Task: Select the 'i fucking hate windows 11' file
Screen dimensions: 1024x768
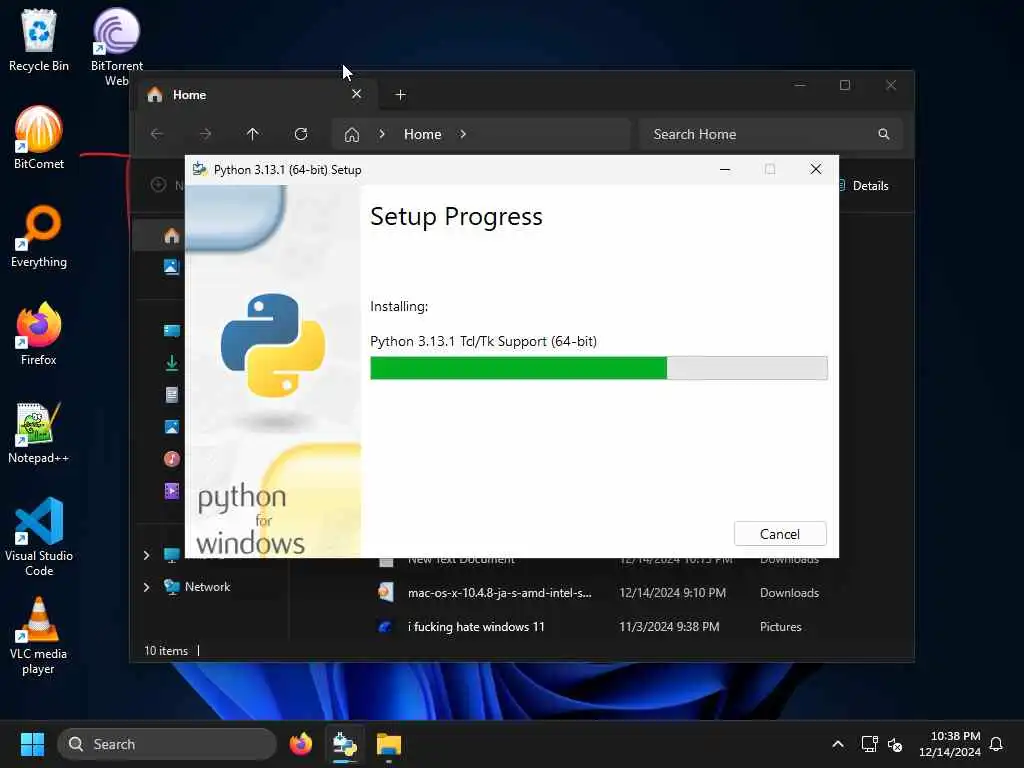Action: [476, 627]
